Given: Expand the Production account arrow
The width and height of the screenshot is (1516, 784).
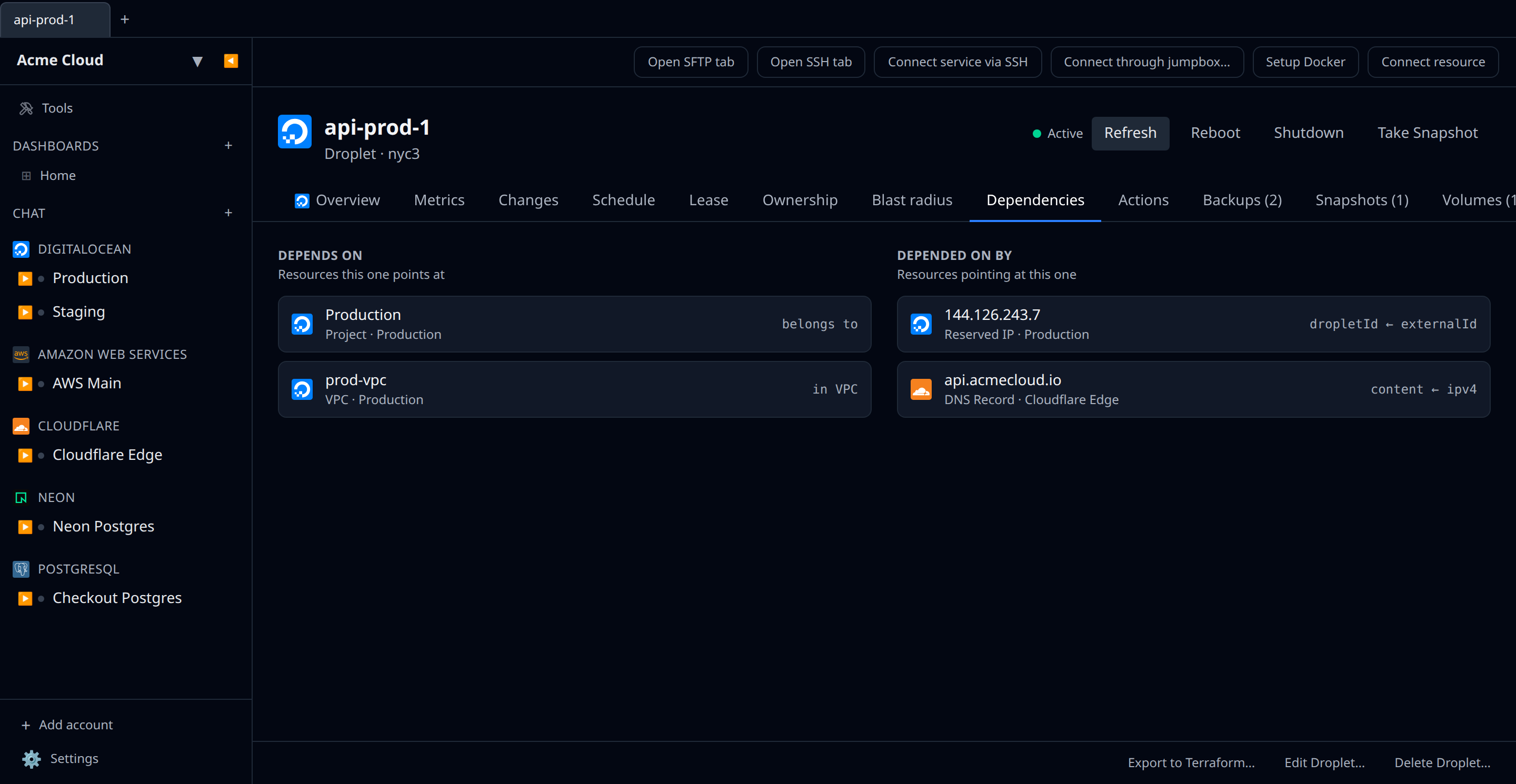Looking at the screenshot, I should (x=25, y=278).
